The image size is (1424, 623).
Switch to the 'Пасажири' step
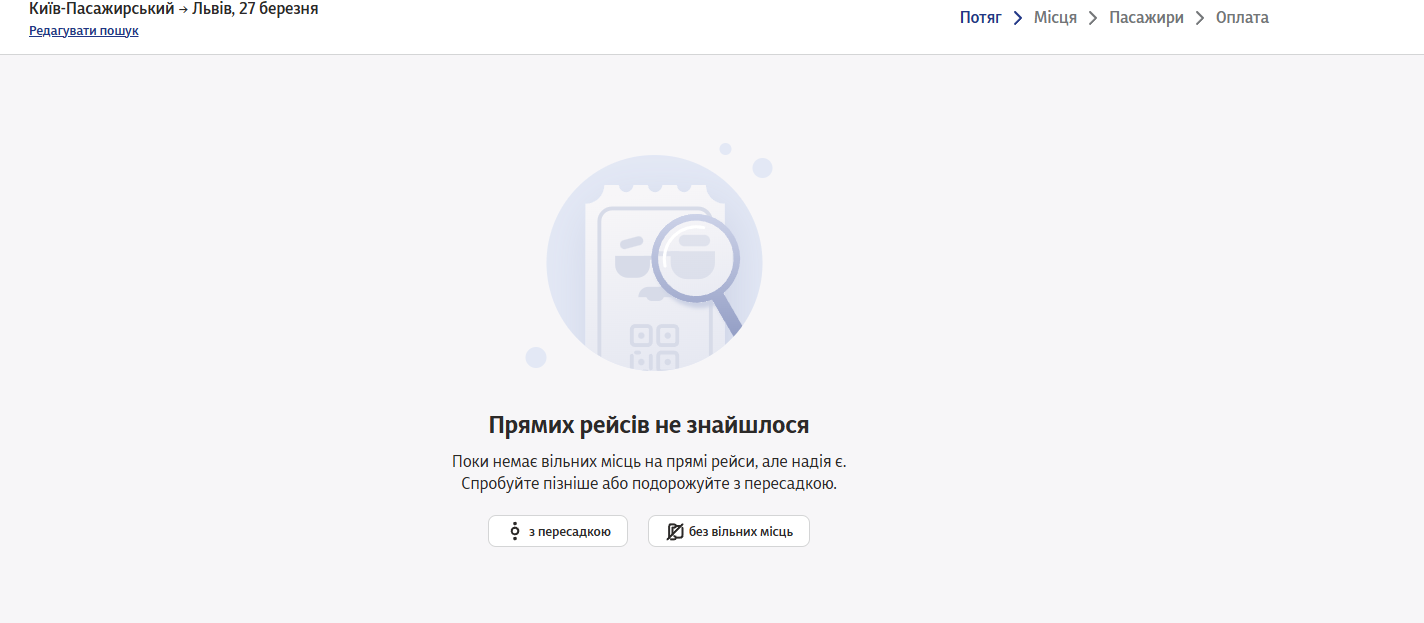(x=1146, y=18)
